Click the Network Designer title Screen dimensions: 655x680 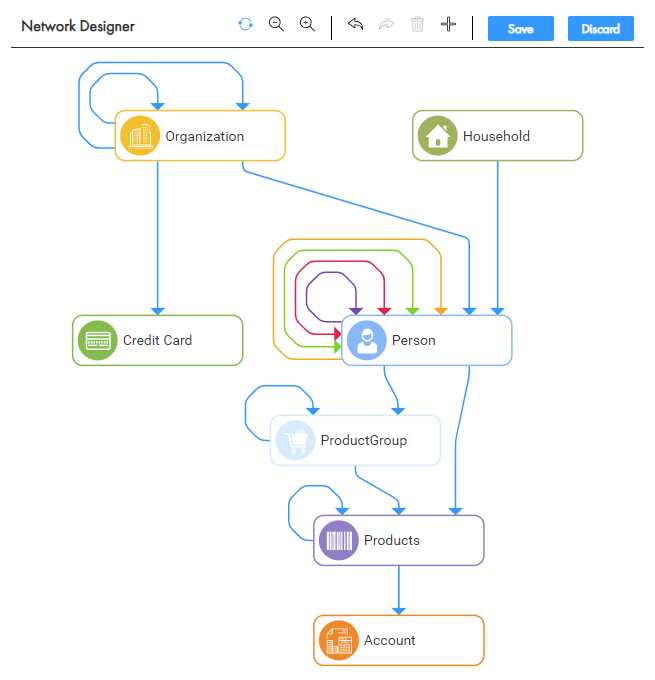click(x=78, y=26)
